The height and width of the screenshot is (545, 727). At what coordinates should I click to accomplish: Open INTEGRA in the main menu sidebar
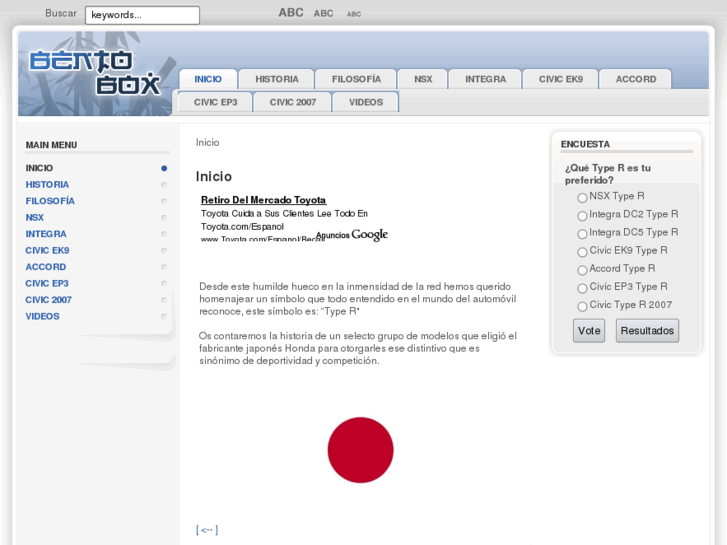click(46, 234)
